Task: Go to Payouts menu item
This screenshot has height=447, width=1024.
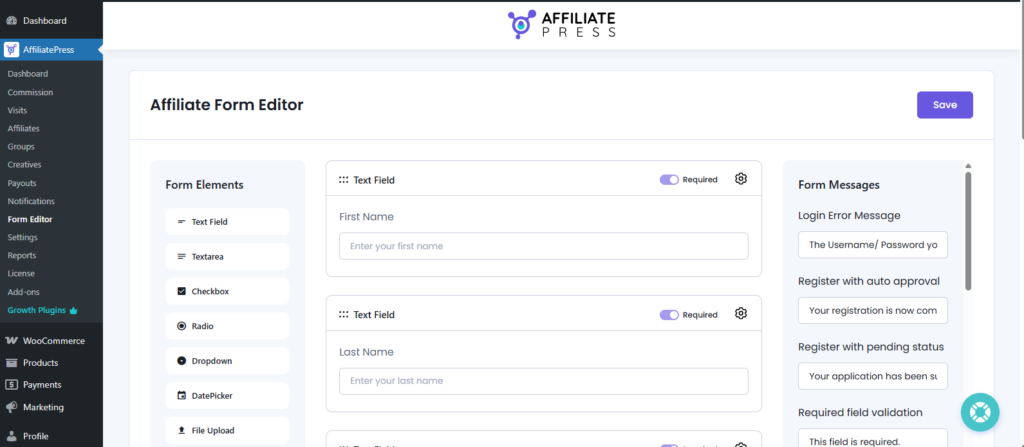Action: pos(22,183)
